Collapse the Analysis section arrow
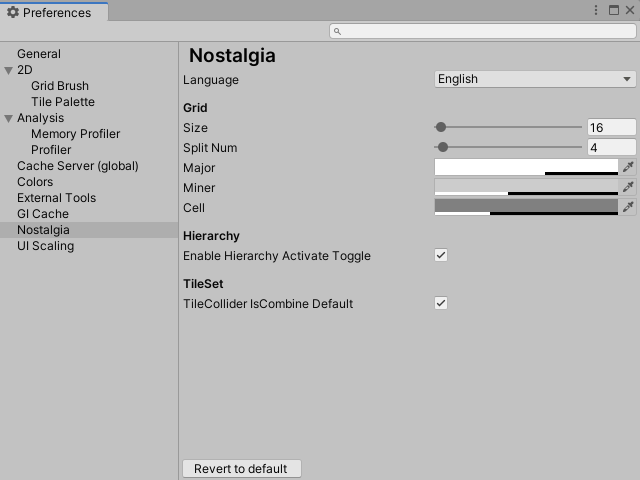 coord(9,118)
